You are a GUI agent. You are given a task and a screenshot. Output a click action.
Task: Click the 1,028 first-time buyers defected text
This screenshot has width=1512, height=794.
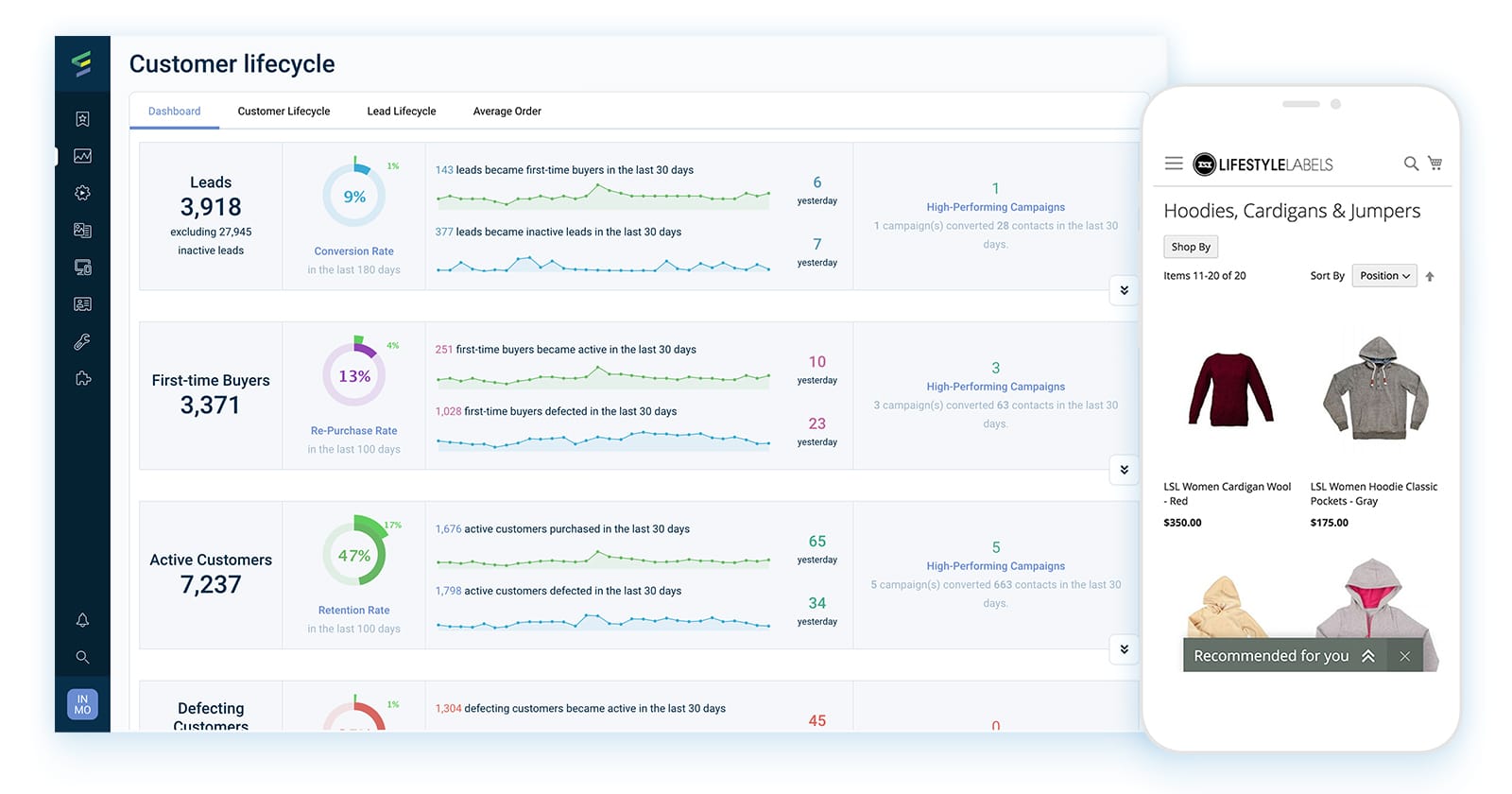tap(556, 411)
